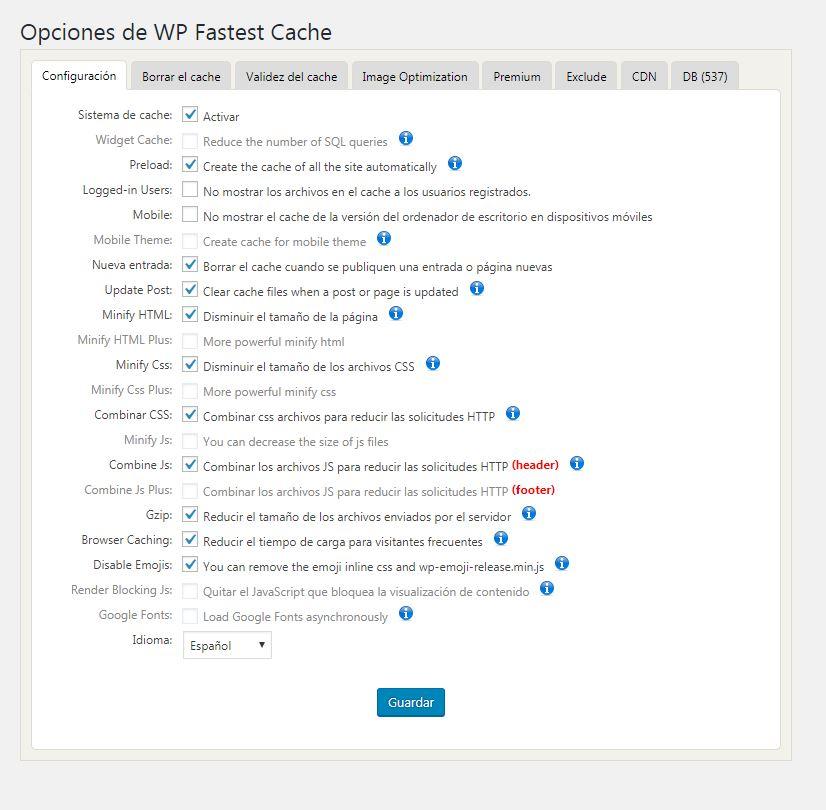Open the Update Post info icon
This screenshot has height=810, width=826.
(x=477, y=288)
